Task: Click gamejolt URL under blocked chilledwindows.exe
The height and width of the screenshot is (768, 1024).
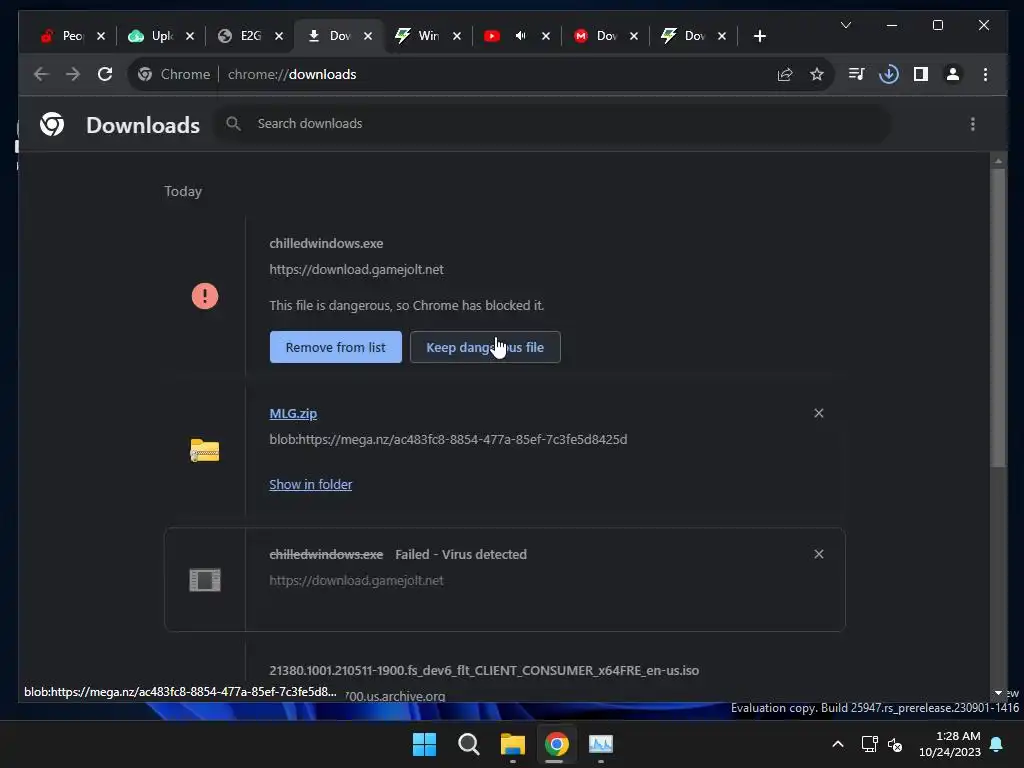Action: coord(357,270)
